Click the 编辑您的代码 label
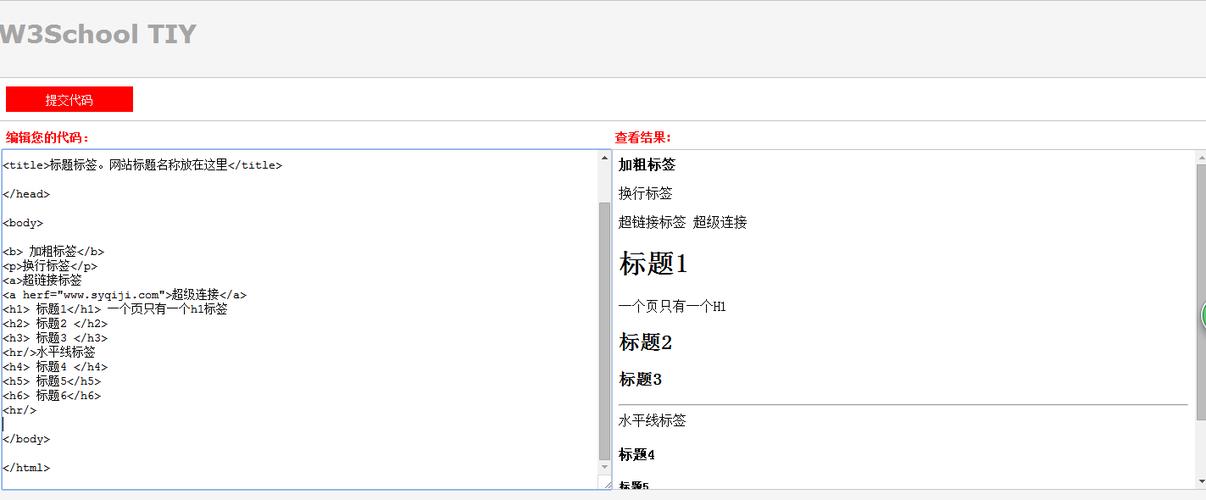This screenshot has width=1206, height=500. point(47,137)
